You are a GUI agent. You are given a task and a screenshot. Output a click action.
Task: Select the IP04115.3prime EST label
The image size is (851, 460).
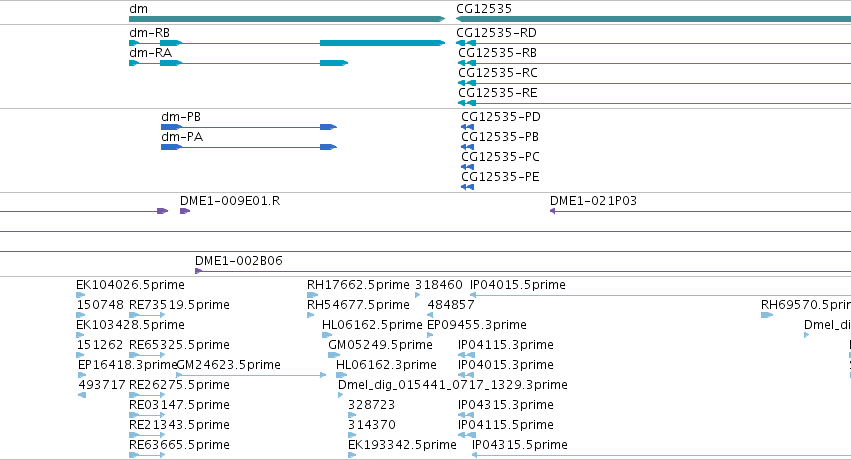[x=506, y=345]
